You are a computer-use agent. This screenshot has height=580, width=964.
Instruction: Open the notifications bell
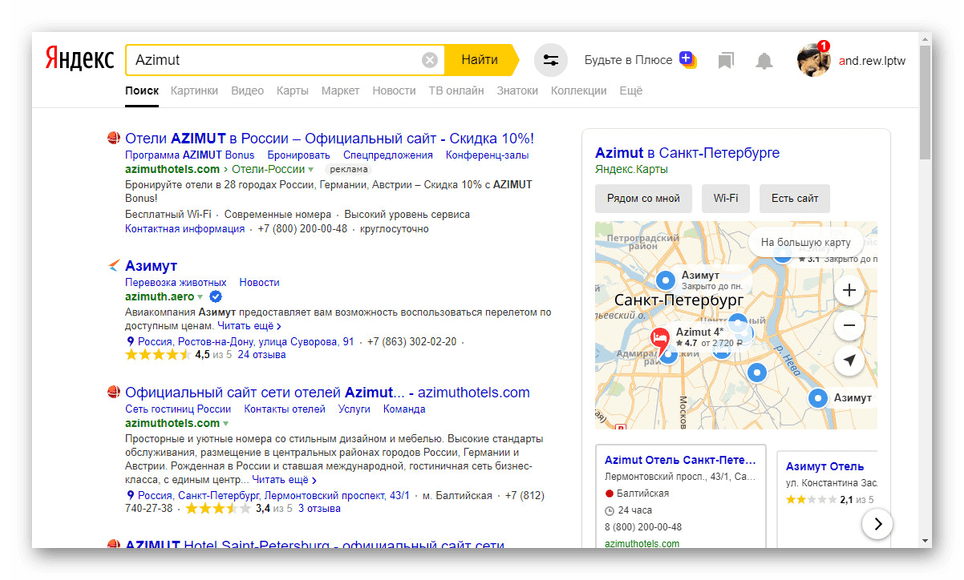pos(764,61)
